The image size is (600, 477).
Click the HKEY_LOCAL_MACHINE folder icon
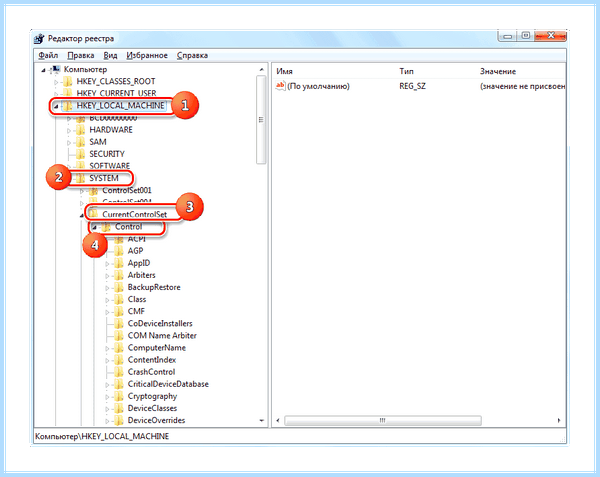pos(68,106)
